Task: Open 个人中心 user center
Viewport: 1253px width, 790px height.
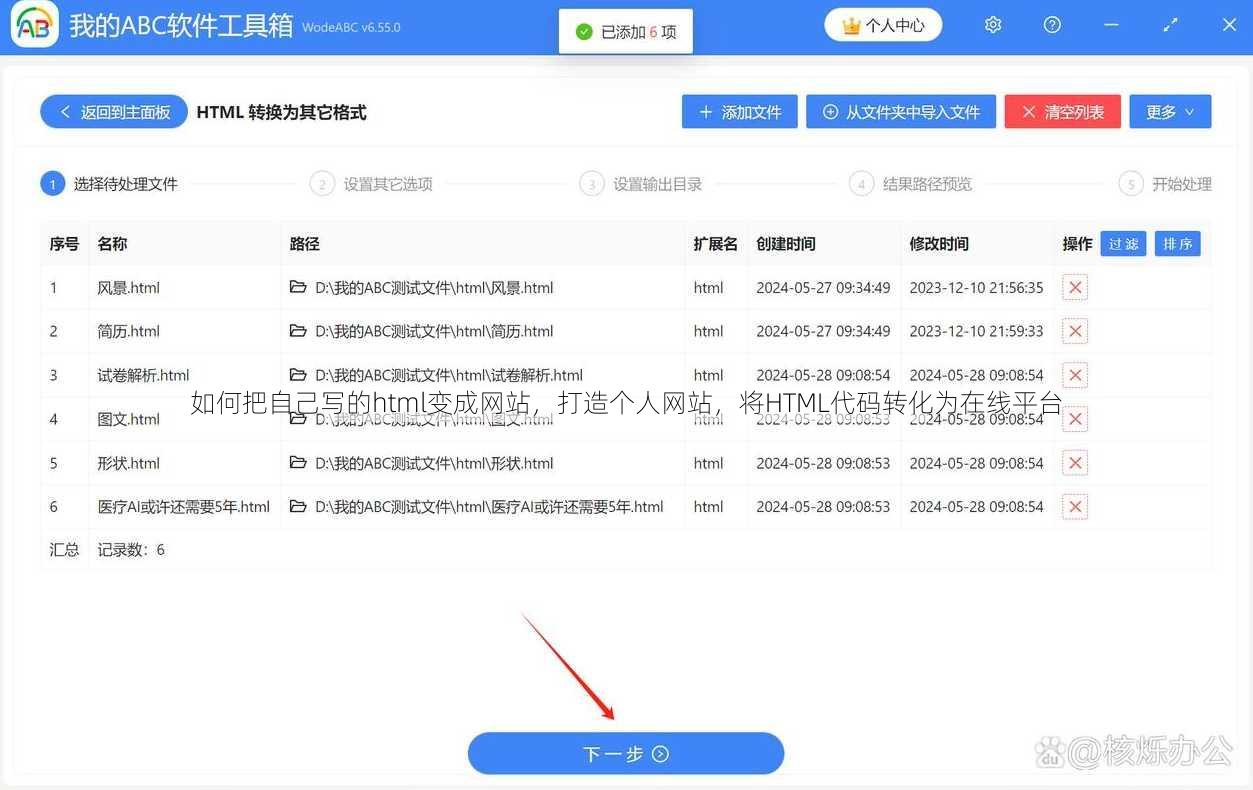Action: pyautogui.click(x=883, y=25)
